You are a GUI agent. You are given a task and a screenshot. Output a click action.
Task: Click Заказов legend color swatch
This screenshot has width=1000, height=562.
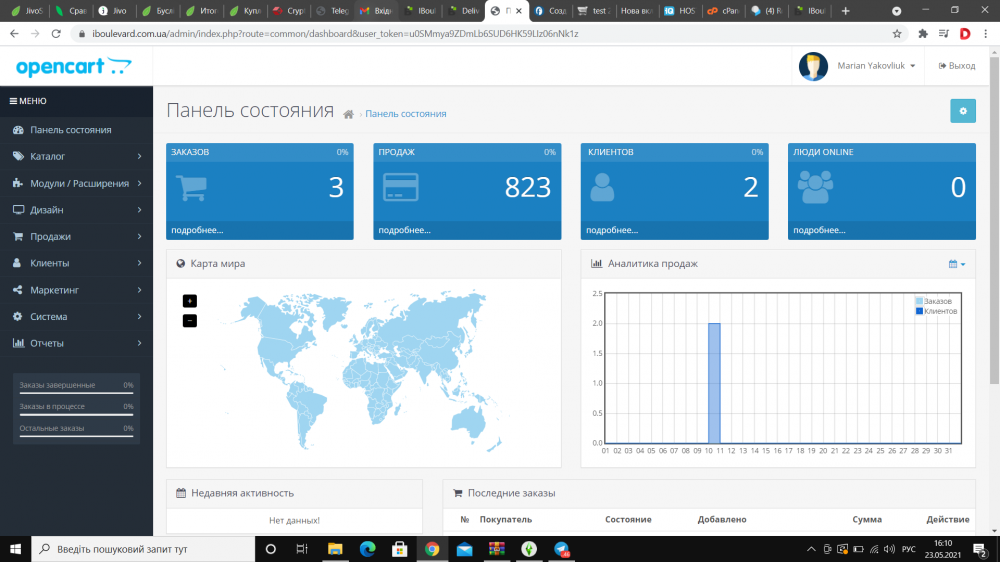(919, 301)
